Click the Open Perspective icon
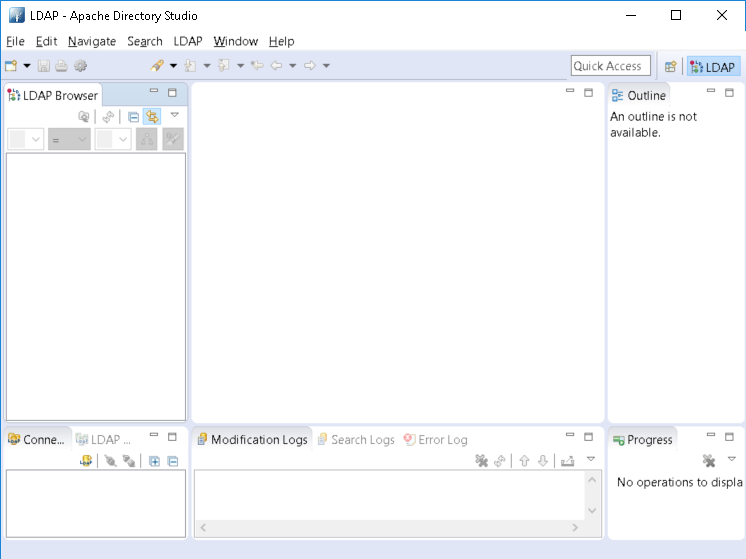 (670, 67)
